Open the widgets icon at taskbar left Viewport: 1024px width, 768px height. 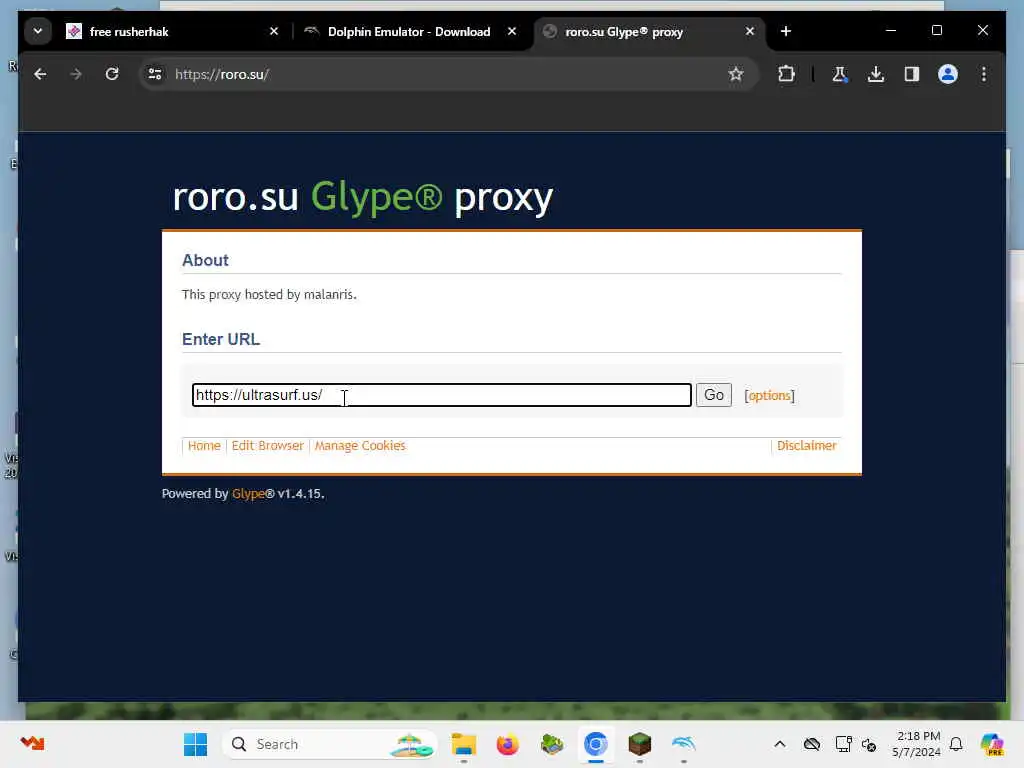(x=32, y=743)
